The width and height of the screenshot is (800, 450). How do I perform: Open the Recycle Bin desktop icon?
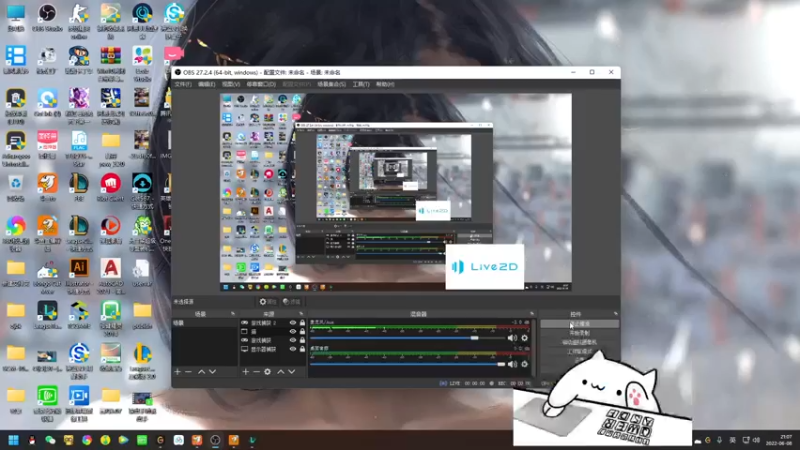pyautogui.click(x=16, y=188)
